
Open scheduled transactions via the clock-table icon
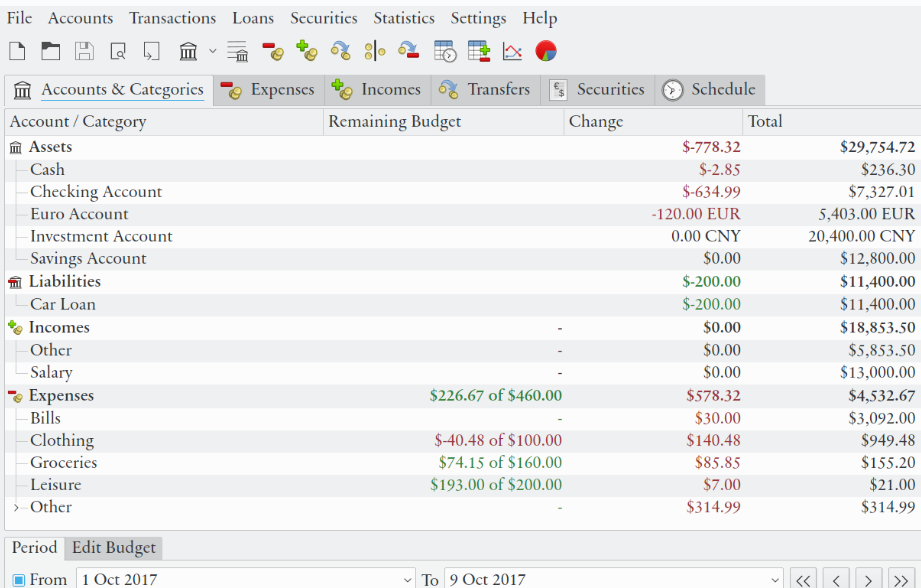[444, 51]
